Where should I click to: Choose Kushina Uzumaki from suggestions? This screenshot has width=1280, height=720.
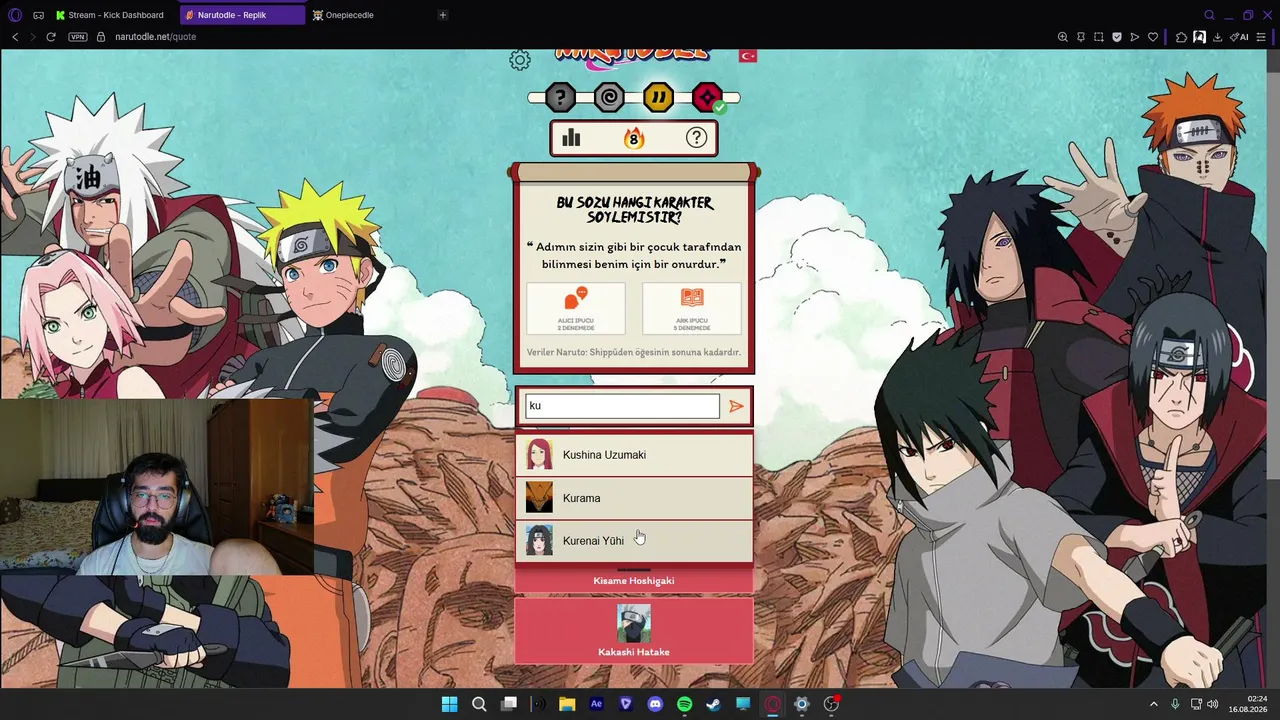[634, 455]
